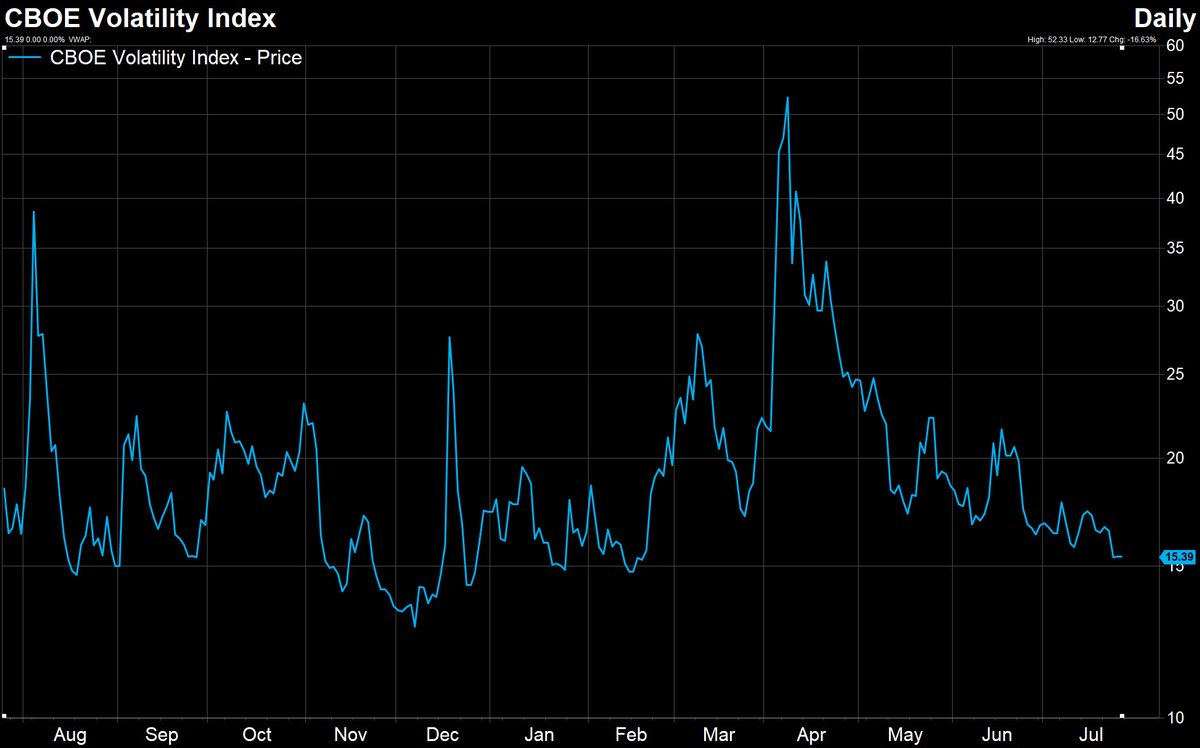This screenshot has height=748, width=1200.
Task: Click the Sep month label
Action: (x=163, y=735)
